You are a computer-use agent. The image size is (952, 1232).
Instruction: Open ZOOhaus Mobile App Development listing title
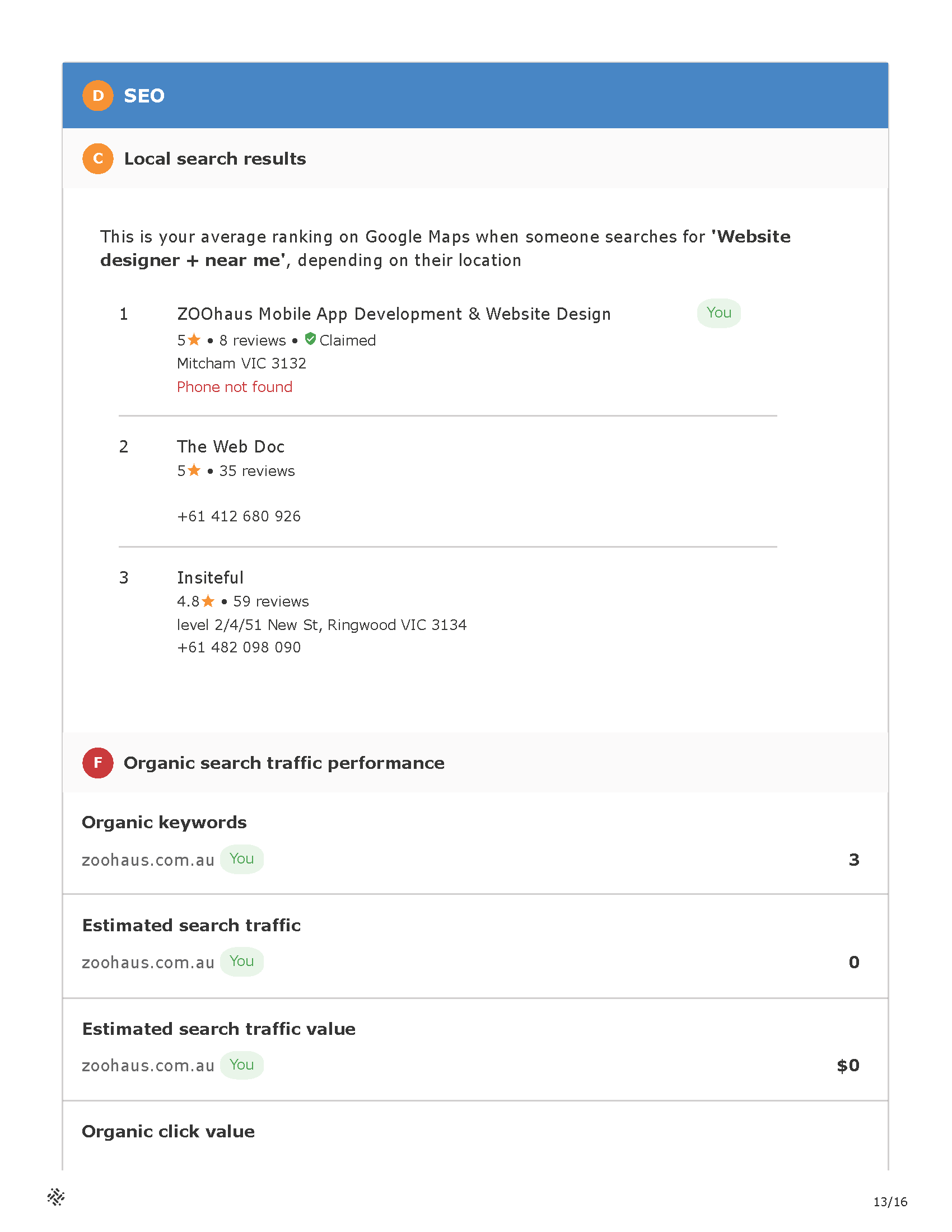tap(394, 314)
